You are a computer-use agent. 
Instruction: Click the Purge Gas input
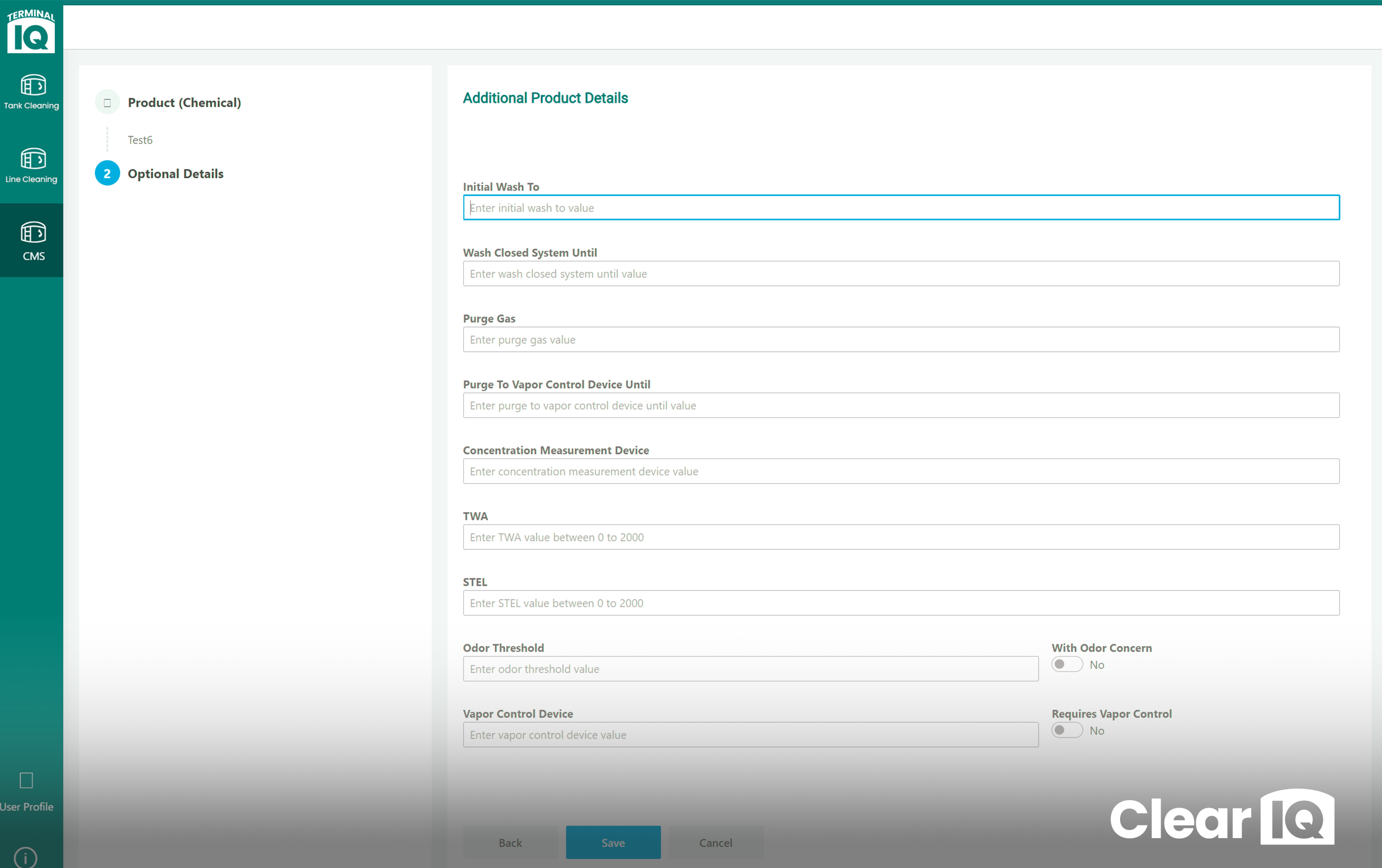901,339
